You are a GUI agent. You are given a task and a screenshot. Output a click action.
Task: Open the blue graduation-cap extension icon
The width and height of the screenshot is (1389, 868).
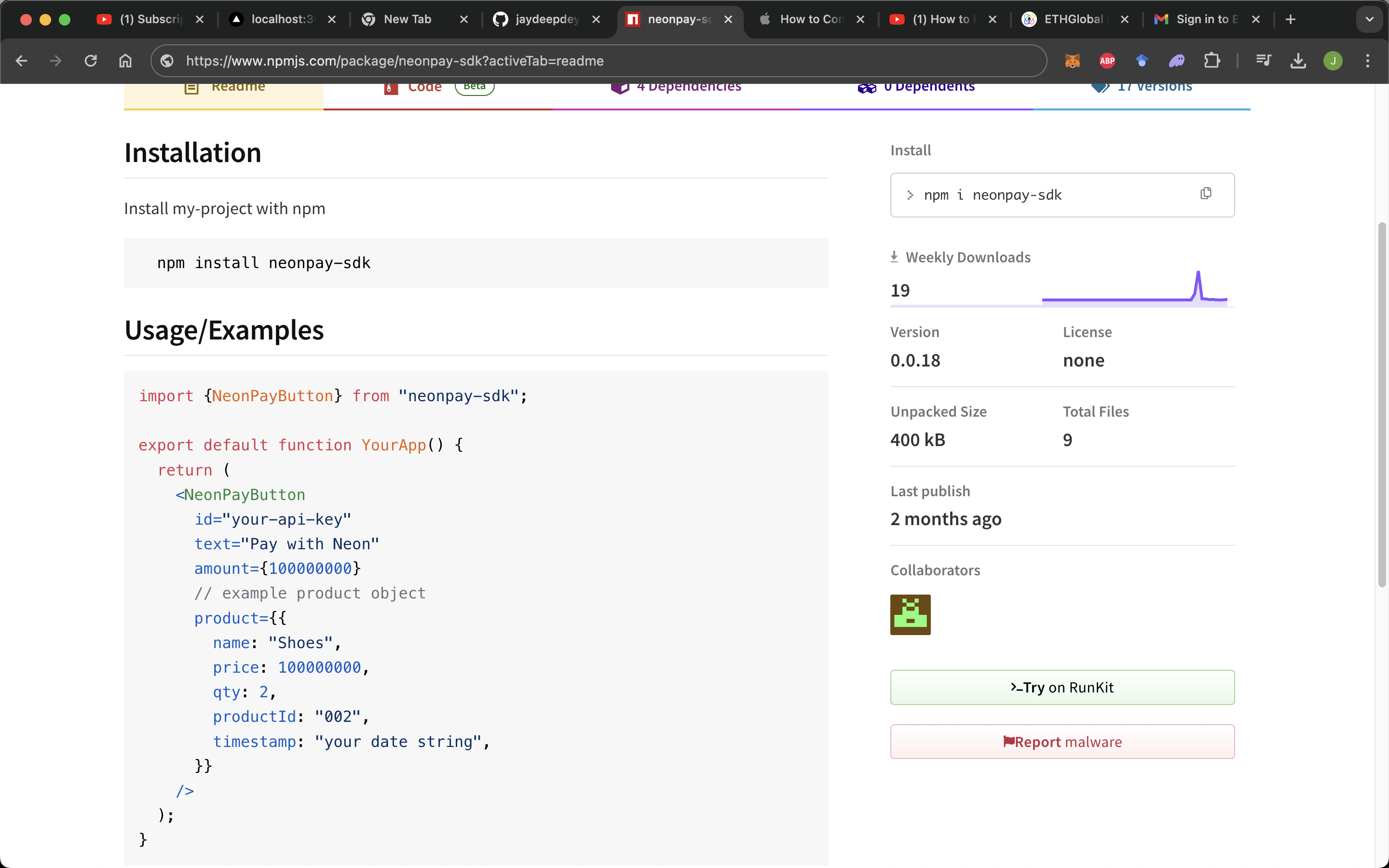click(1142, 61)
